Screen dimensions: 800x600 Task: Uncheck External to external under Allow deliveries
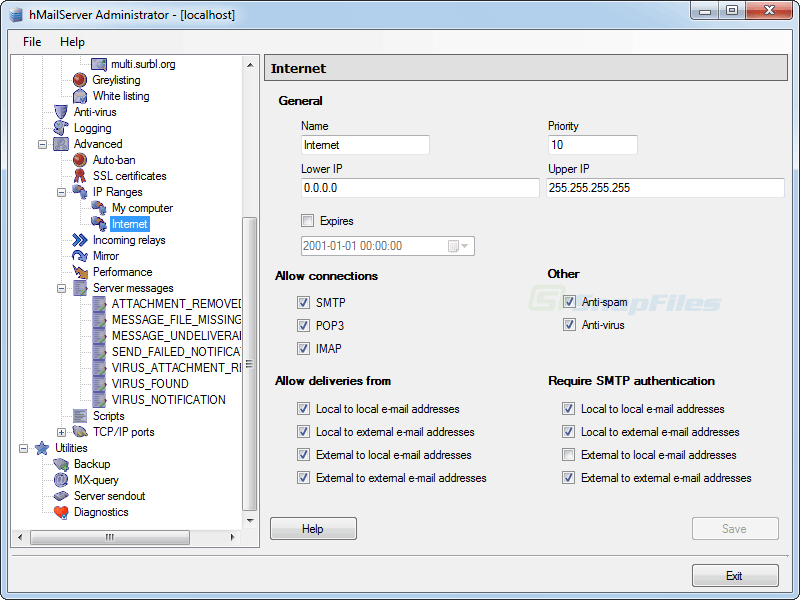point(304,478)
